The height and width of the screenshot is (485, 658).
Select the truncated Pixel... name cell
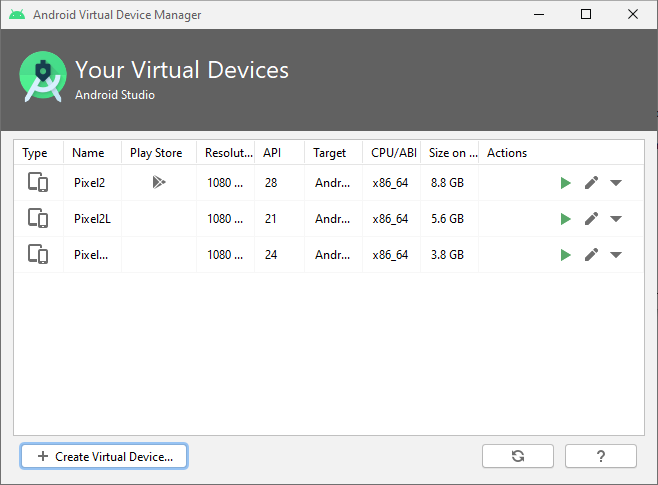[x=92, y=255]
